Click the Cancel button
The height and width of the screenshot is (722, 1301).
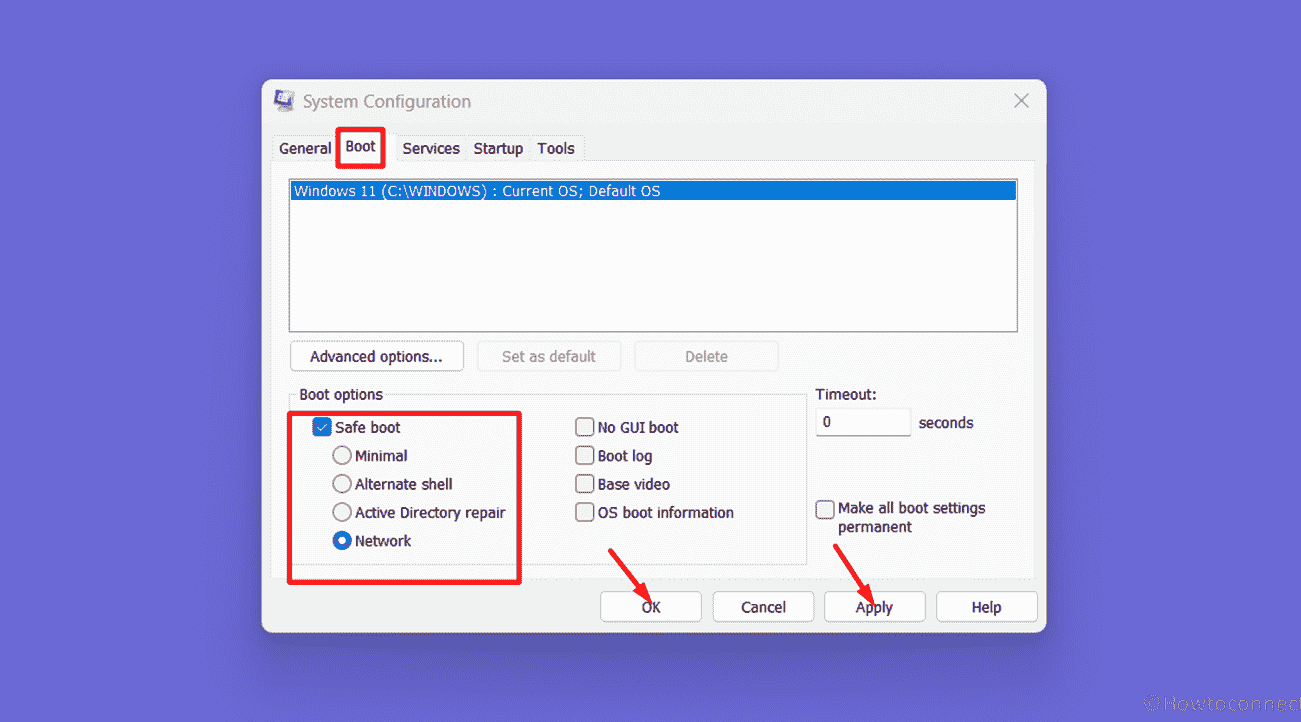763,607
